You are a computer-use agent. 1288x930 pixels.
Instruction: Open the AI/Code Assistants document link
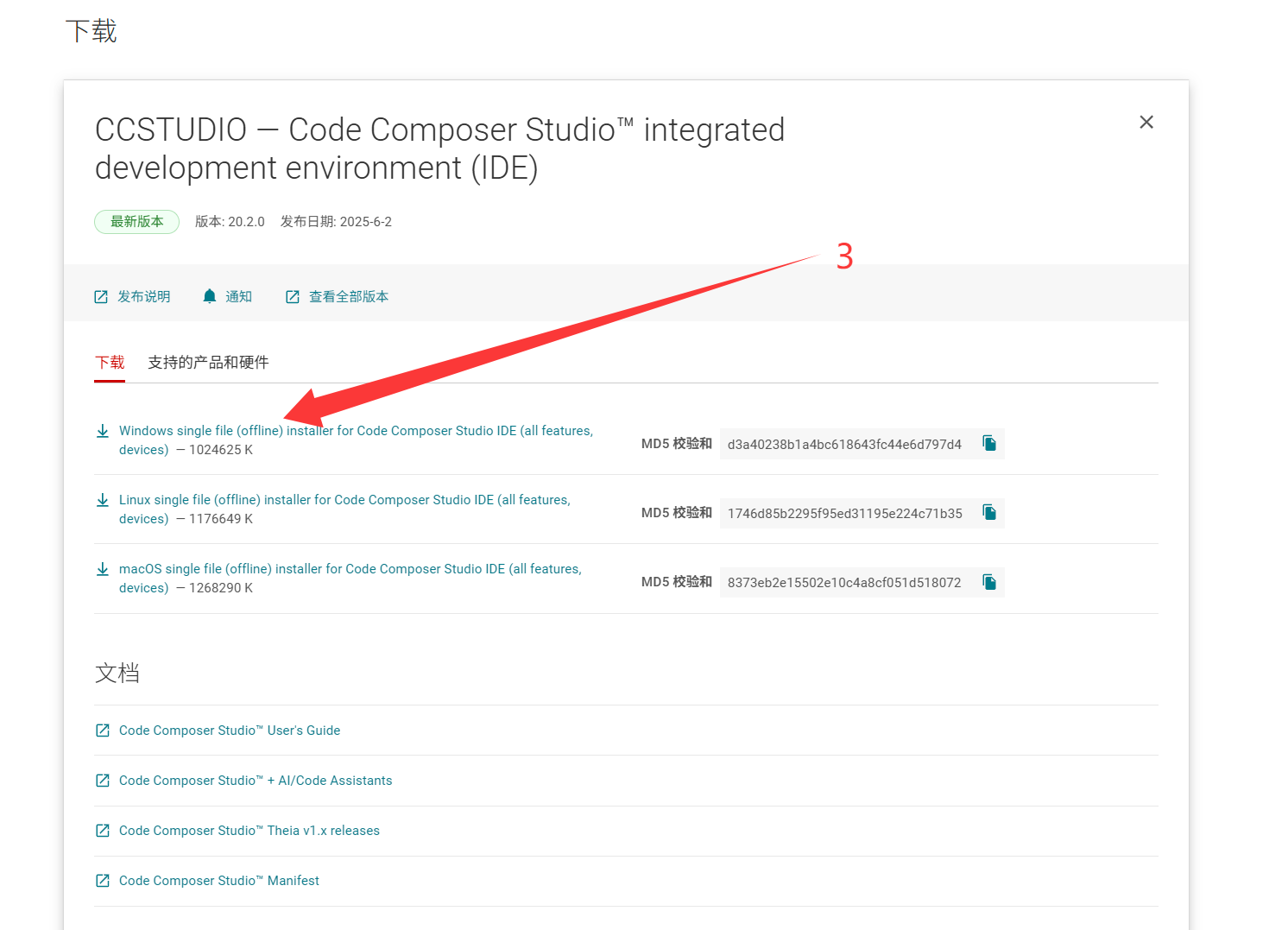coord(255,781)
